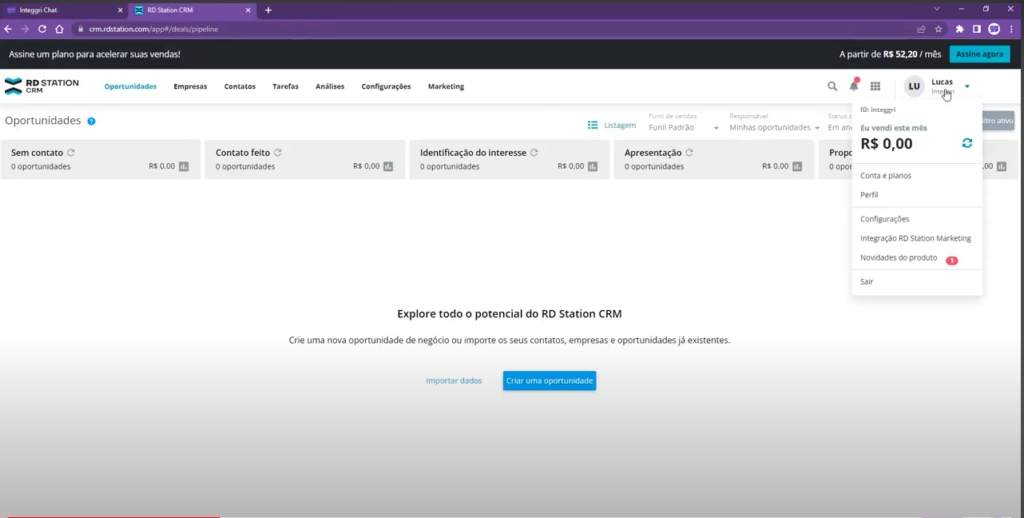This screenshot has width=1024, height=518.
Task: Click the Criar uma oportunidade button
Action: click(549, 381)
